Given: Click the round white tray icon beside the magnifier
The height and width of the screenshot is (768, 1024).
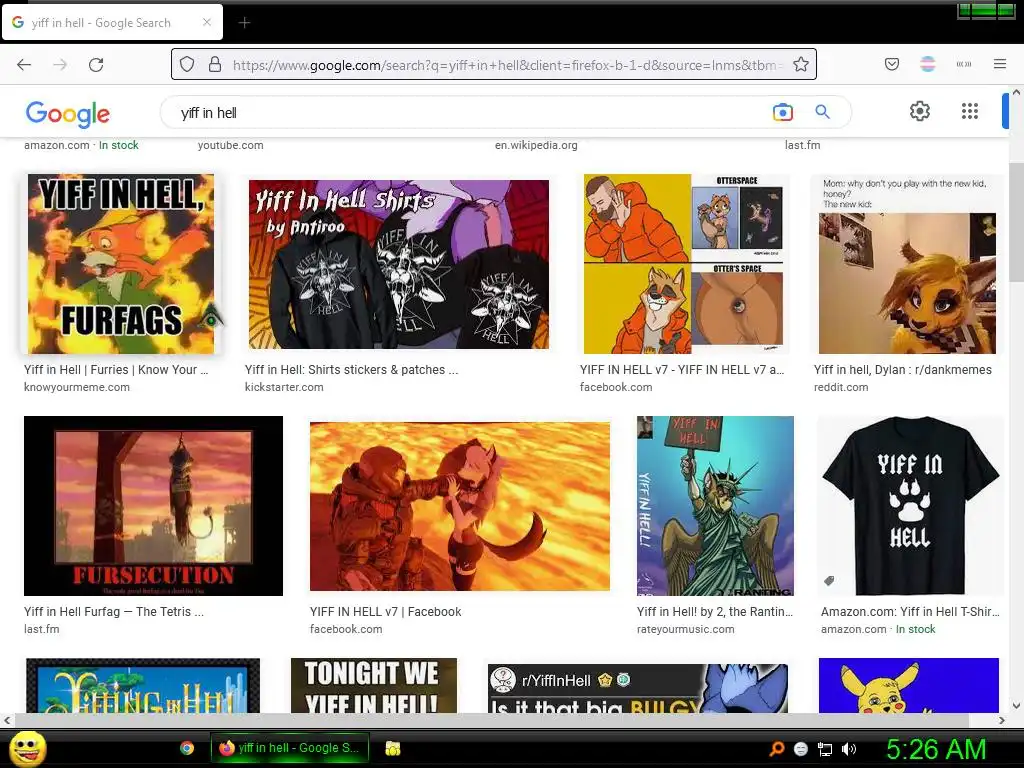Looking at the screenshot, I should coord(801,749).
